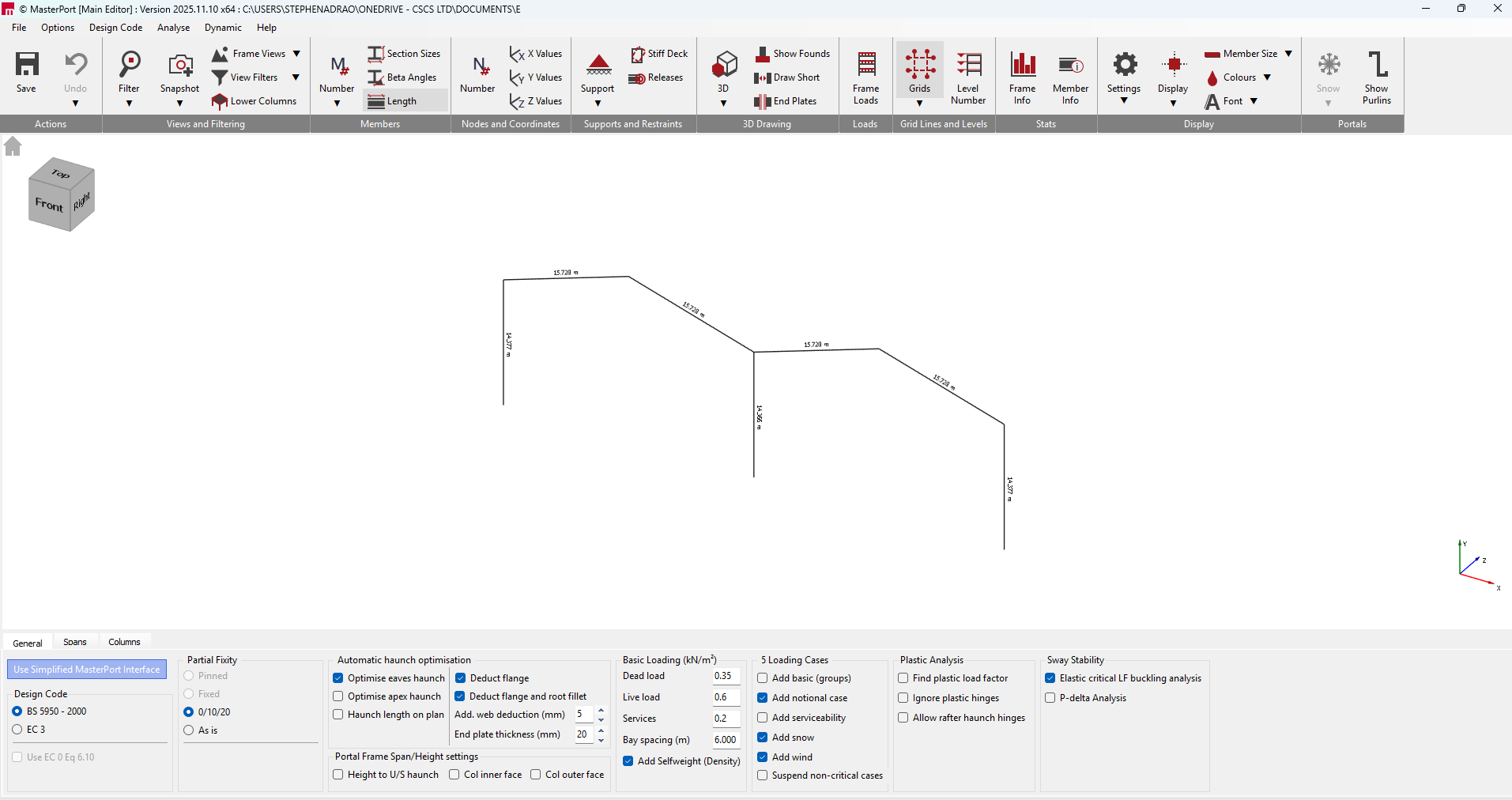The height and width of the screenshot is (800, 1512).
Task: Click the home view icon
Action: pyautogui.click(x=13, y=146)
